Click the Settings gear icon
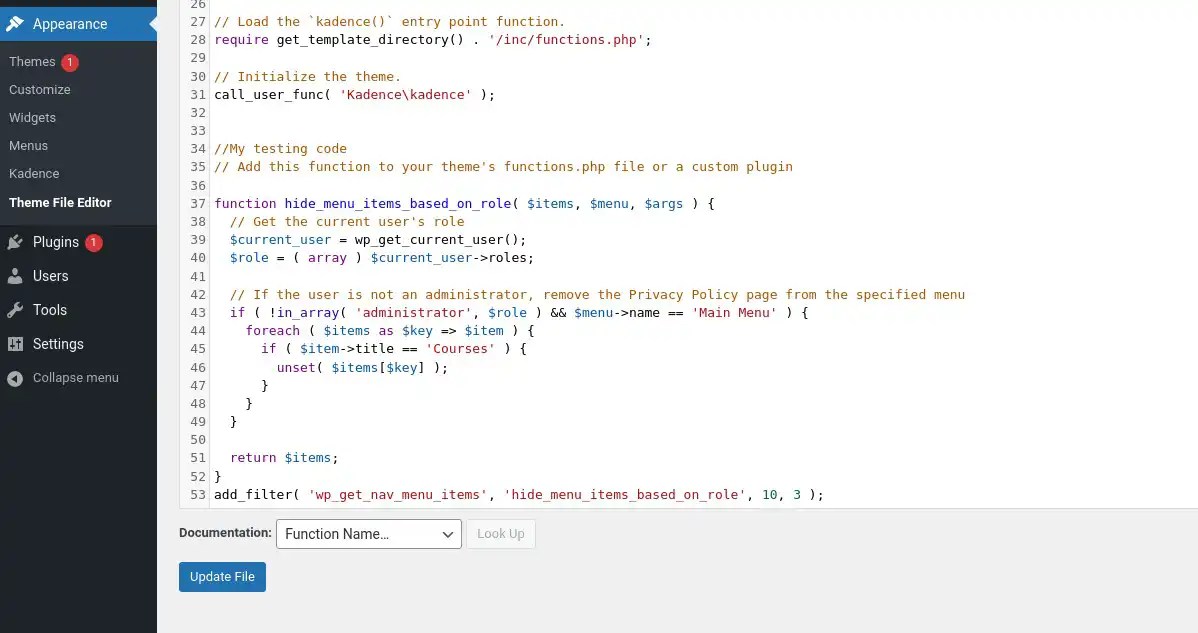1198x633 pixels. coord(16,344)
